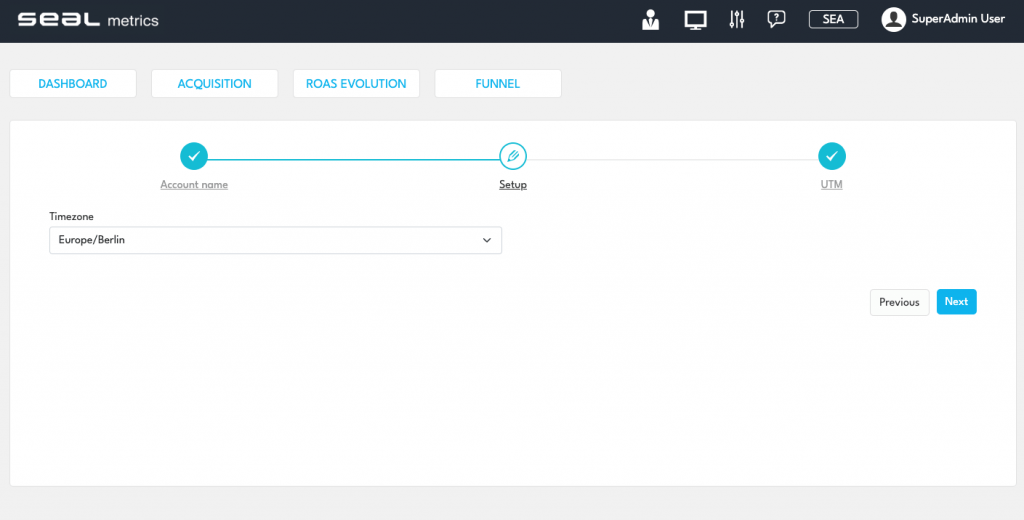Click the UTM step checkmark circle
The width and height of the screenshot is (1024, 520).
pyautogui.click(x=832, y=156)
